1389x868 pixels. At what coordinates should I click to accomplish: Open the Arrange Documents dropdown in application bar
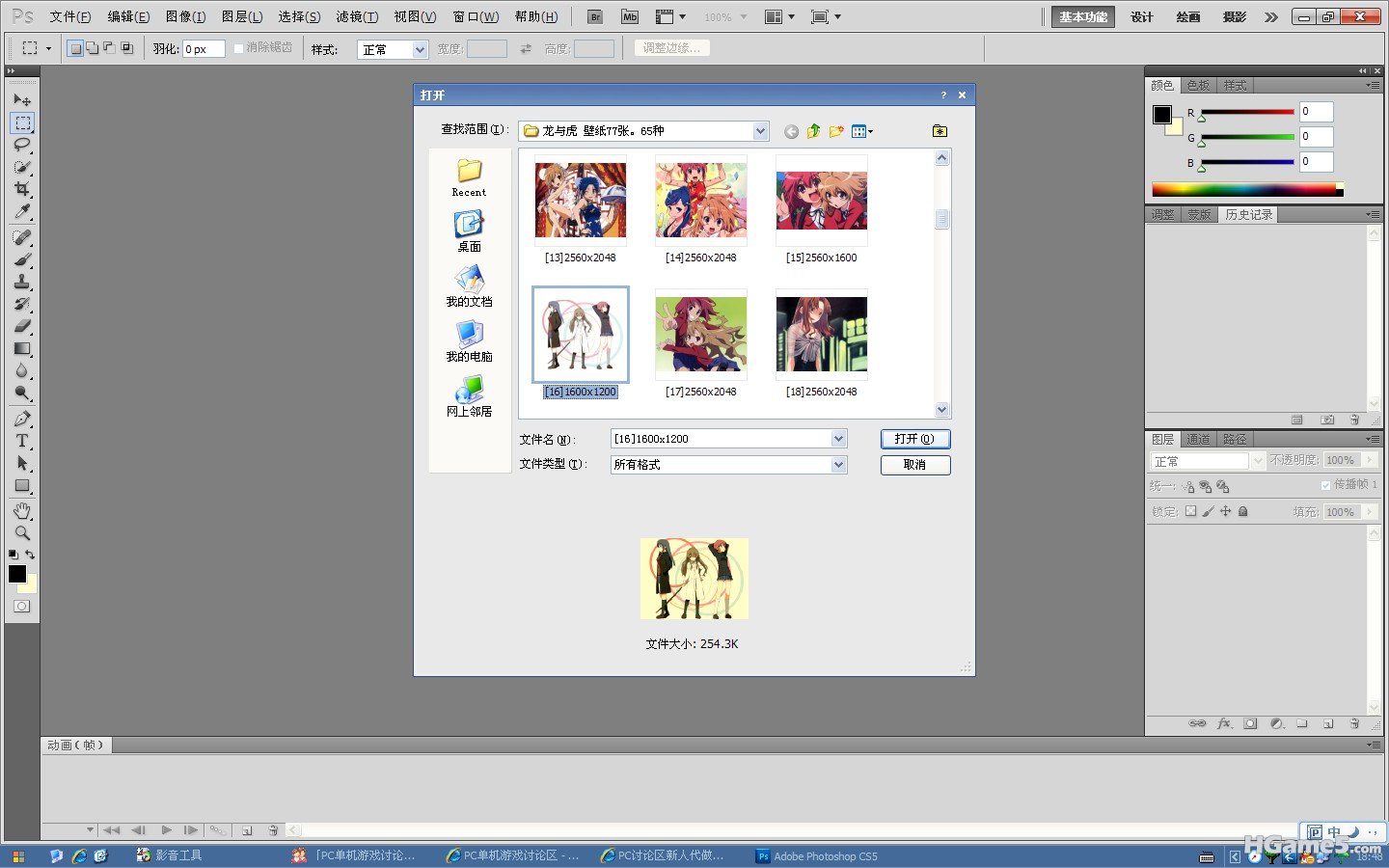coord(779,16)
